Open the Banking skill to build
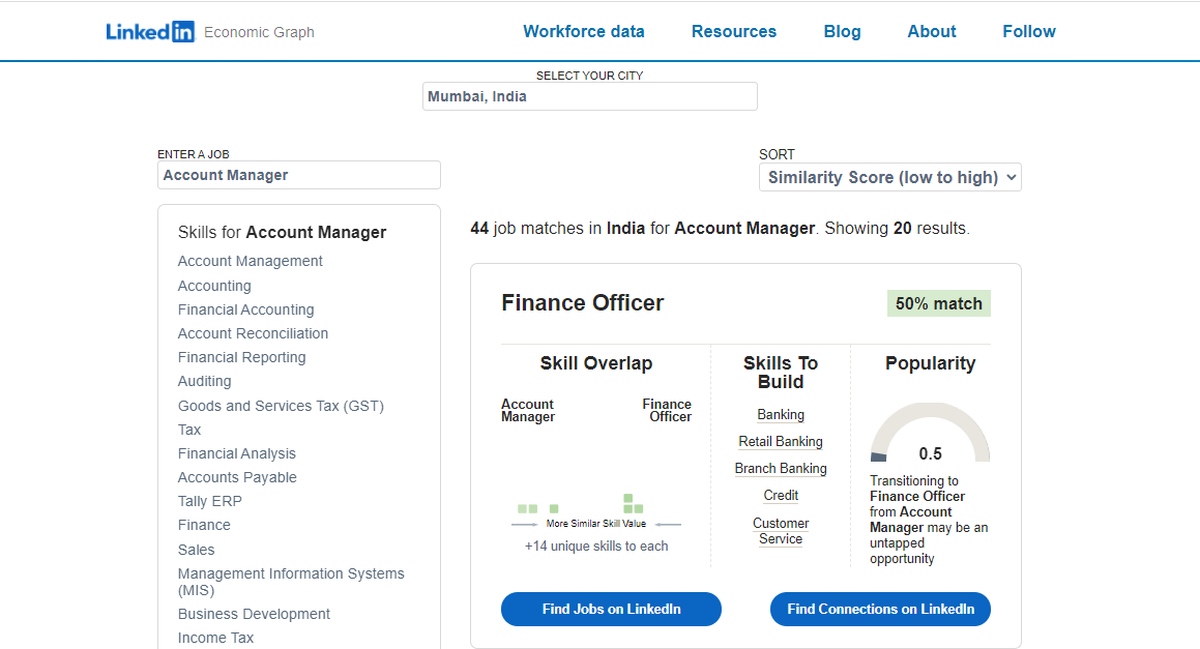 pyautogui.click(x=780, y=414)
